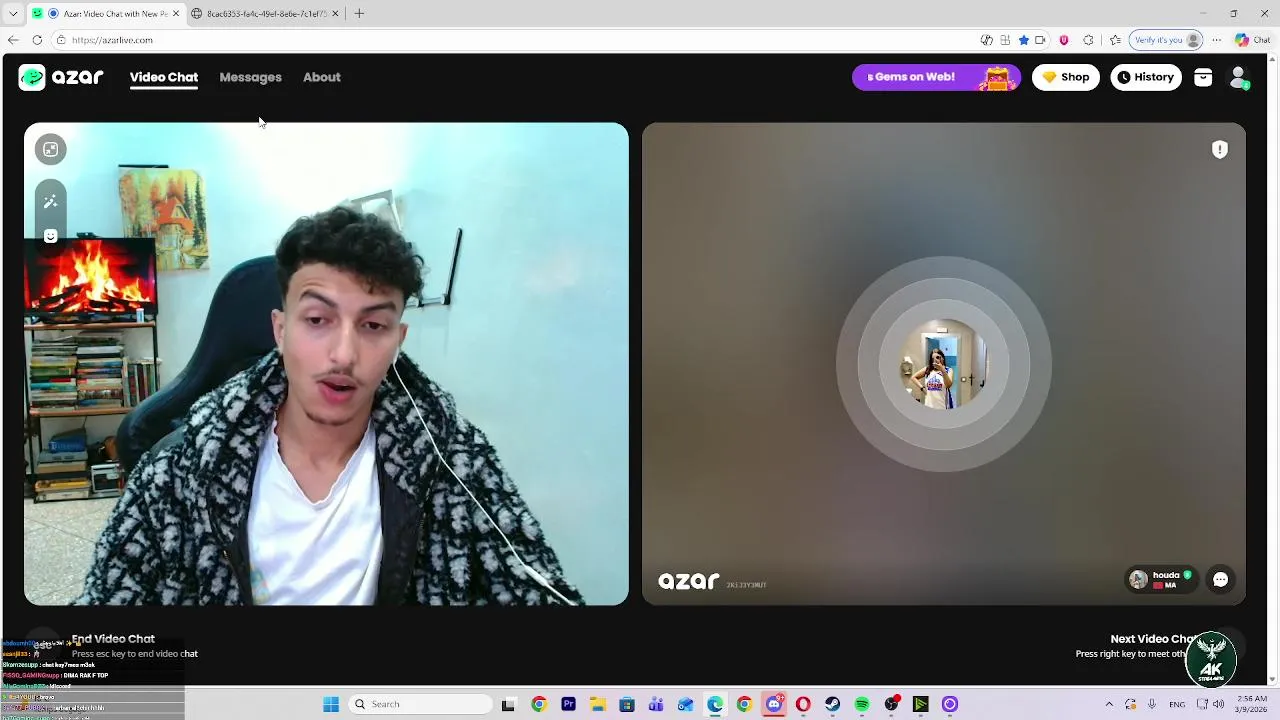Open a new browser tab

(x=359, y=13)
